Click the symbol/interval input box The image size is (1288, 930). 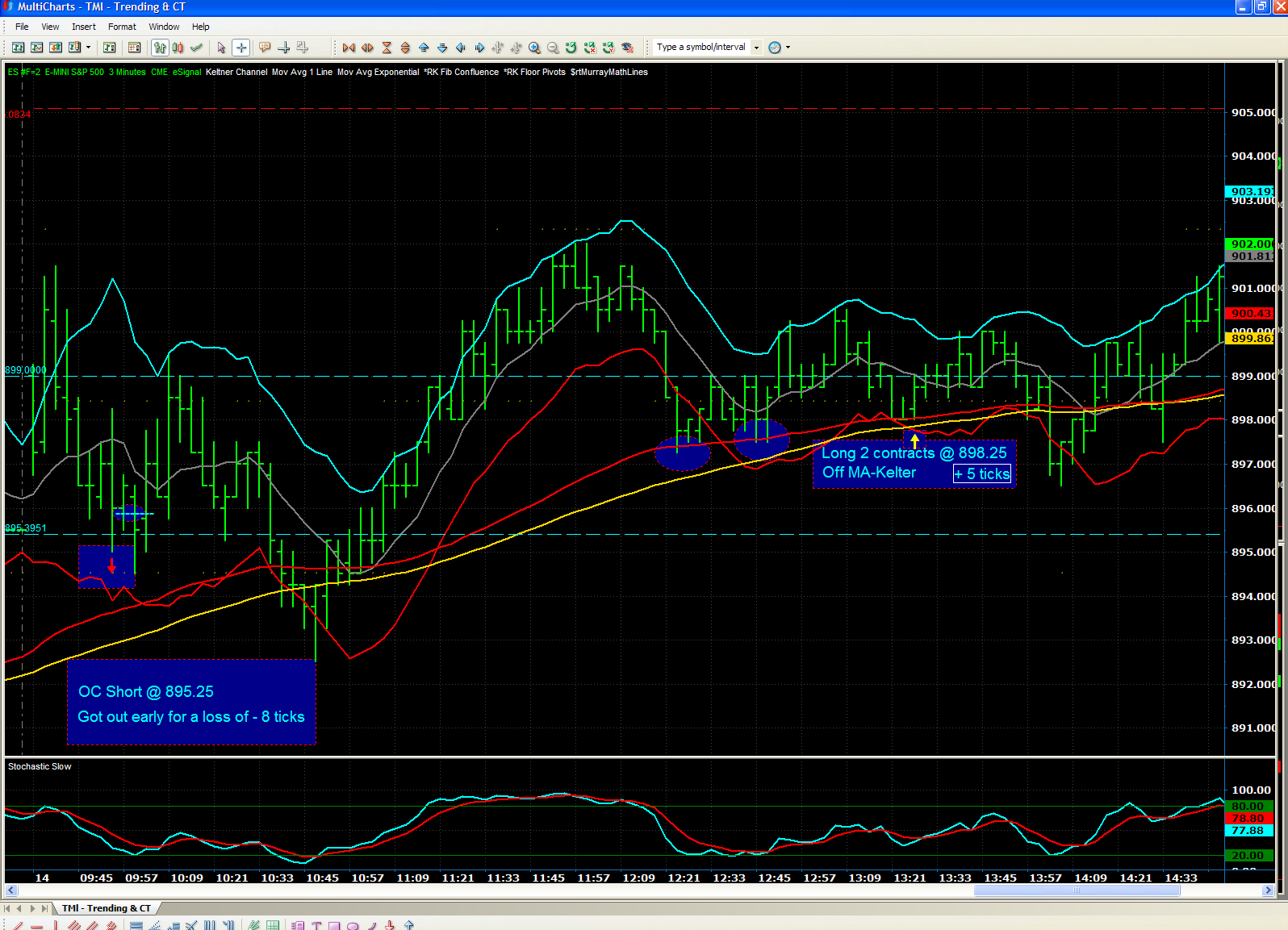click(701, 48)
